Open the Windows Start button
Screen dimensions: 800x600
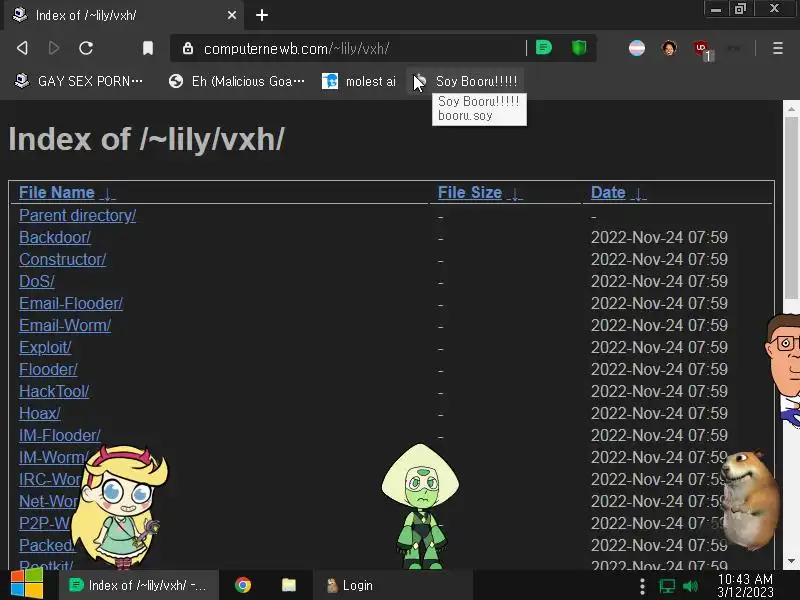point(27,585)
